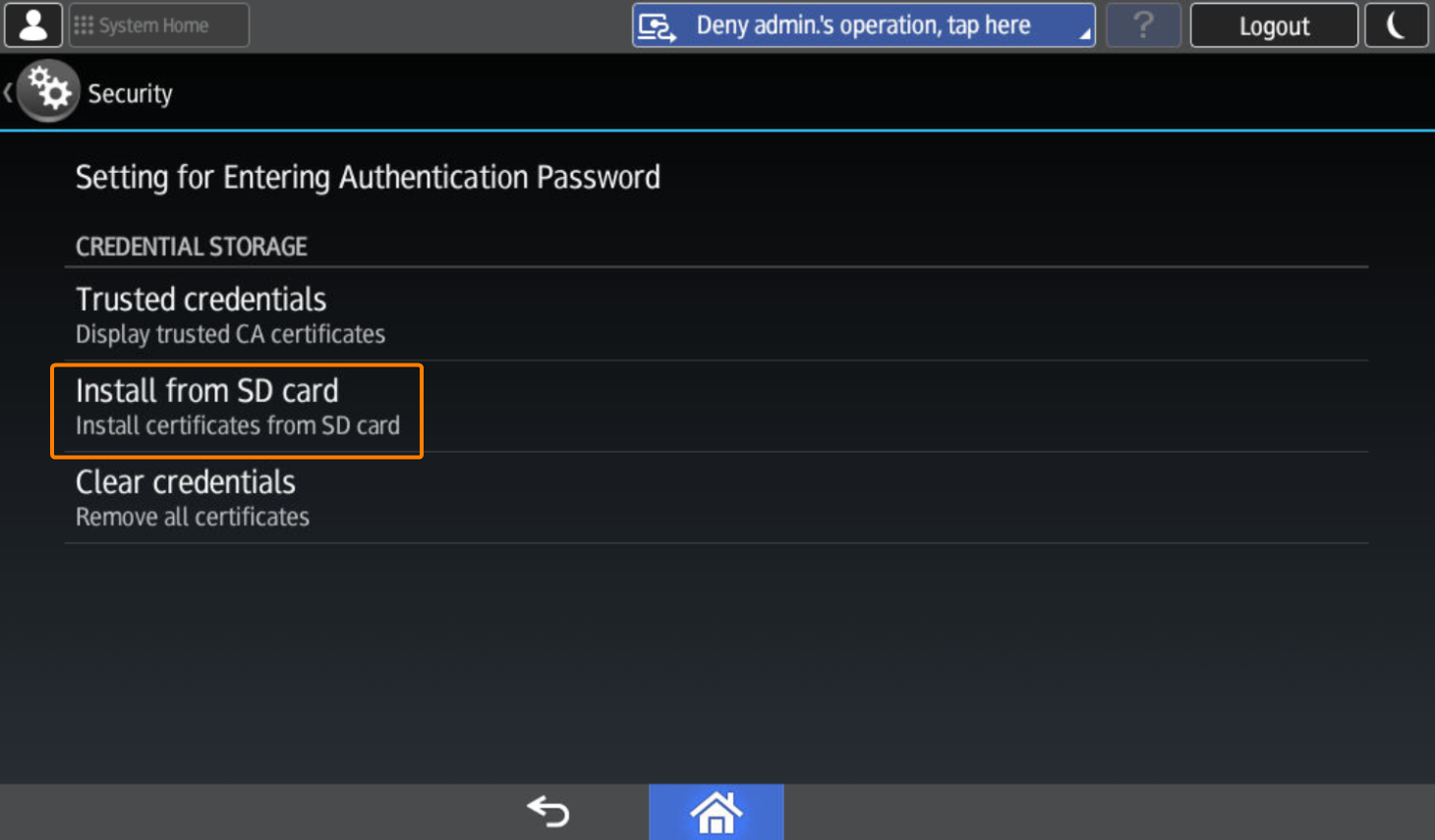The width and height of the screenshot is (1435, 840).
Task: Expand corner triangle on Deny admin banner
Action: pos(1084,35)
